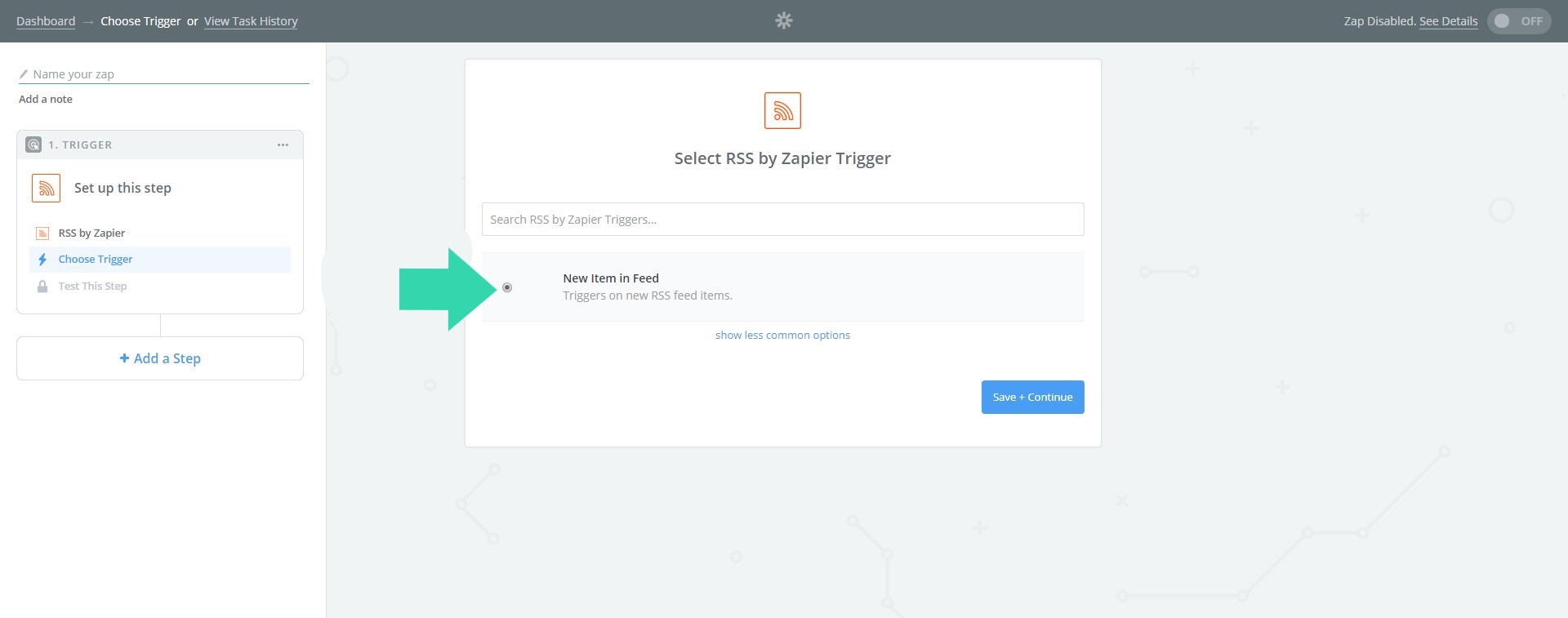Go to the Dashboard link
This screenshot has height=618, width=1568.
click(x=46, y=21)
